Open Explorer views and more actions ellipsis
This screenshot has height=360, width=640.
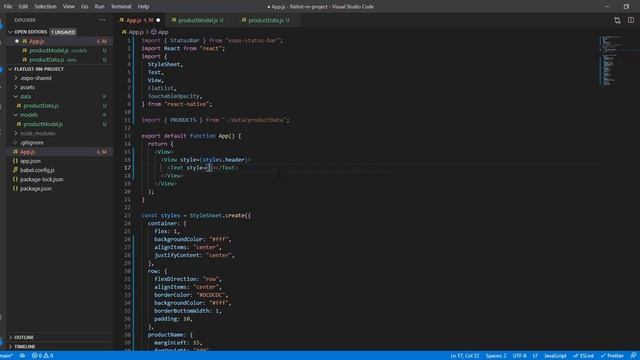pos(102,20)
